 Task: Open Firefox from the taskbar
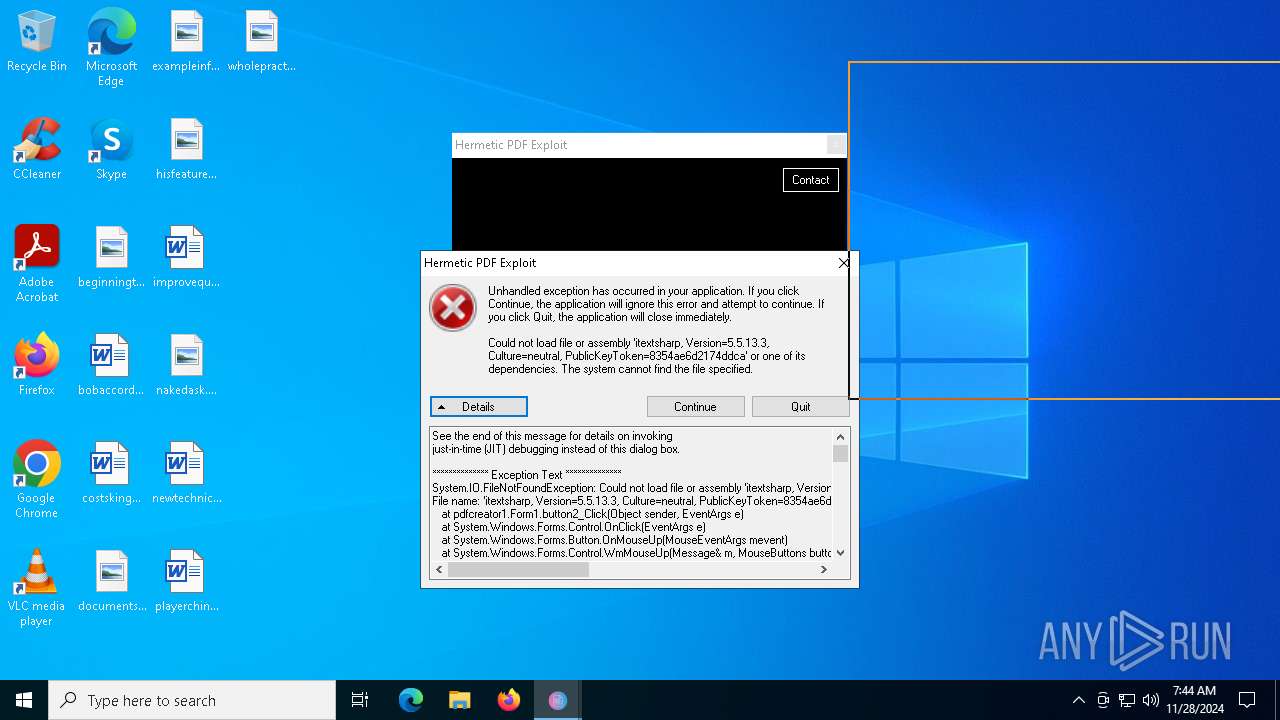508,700
